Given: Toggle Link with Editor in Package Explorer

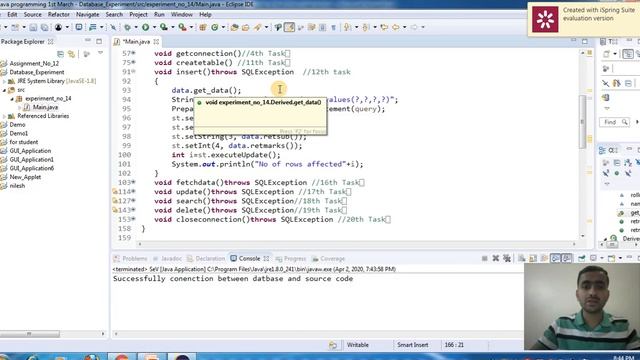Looking at the screenshot, I should [72, 54].
